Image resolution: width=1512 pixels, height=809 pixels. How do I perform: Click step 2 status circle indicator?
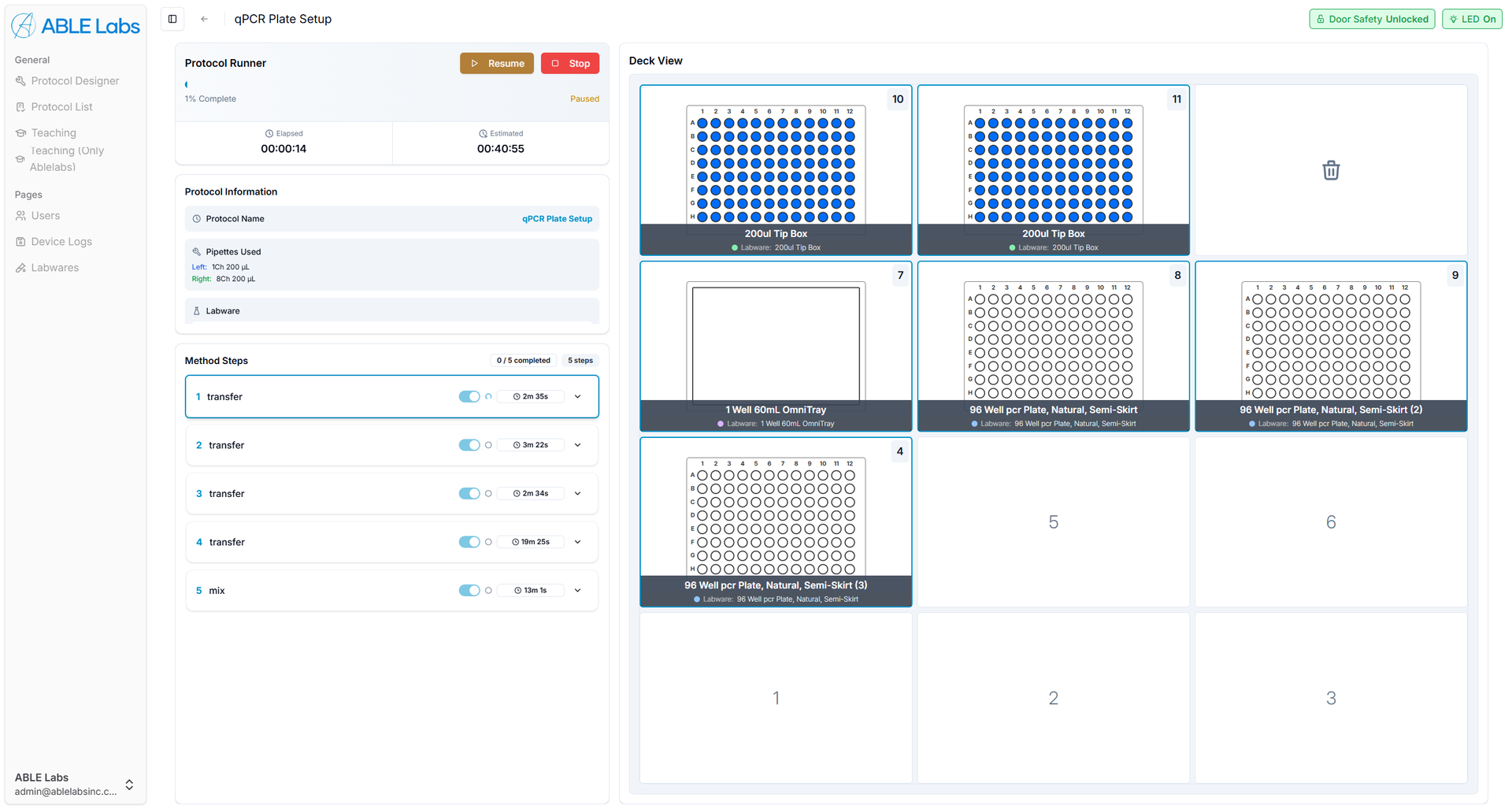(x=488, y=445)
